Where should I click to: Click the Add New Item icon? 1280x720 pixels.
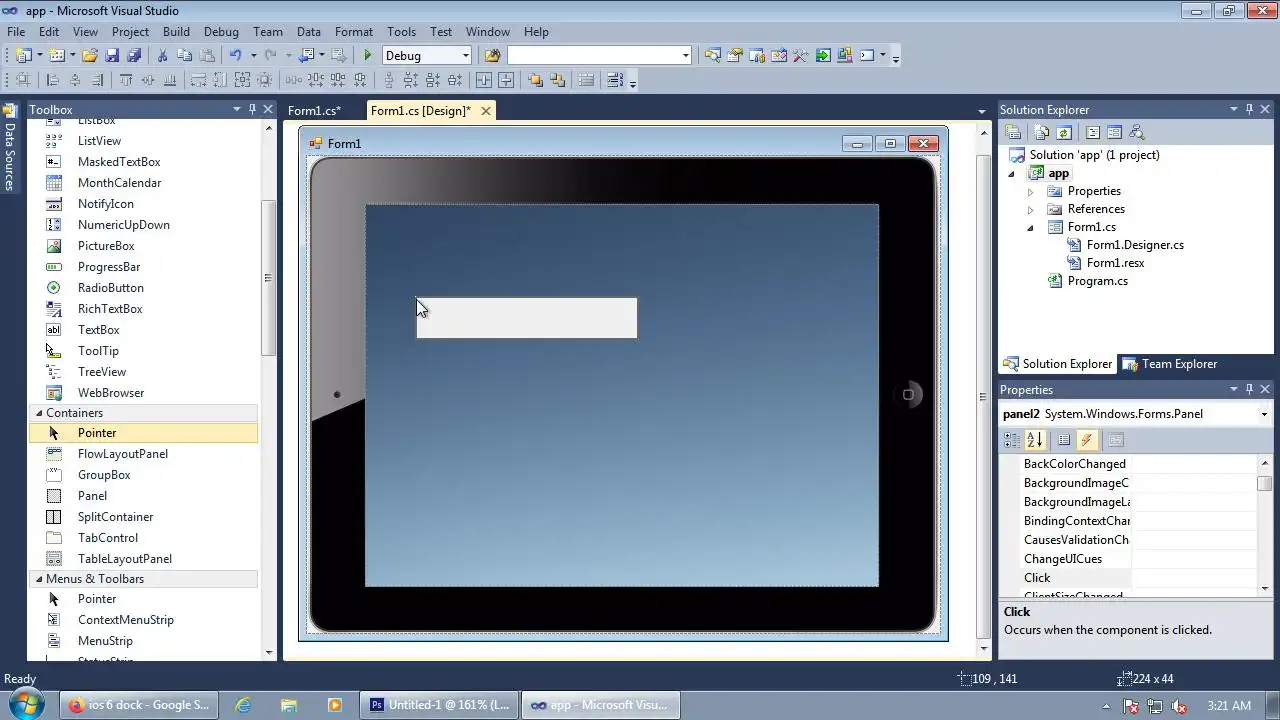(57, 56)
